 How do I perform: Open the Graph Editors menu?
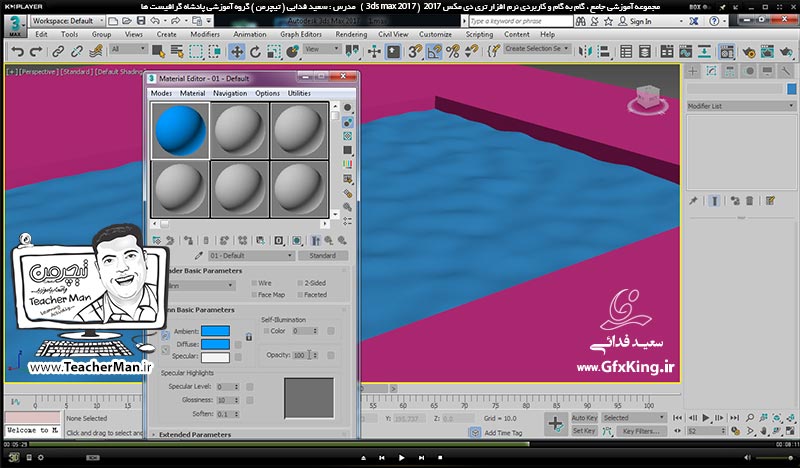coord(301,34)
